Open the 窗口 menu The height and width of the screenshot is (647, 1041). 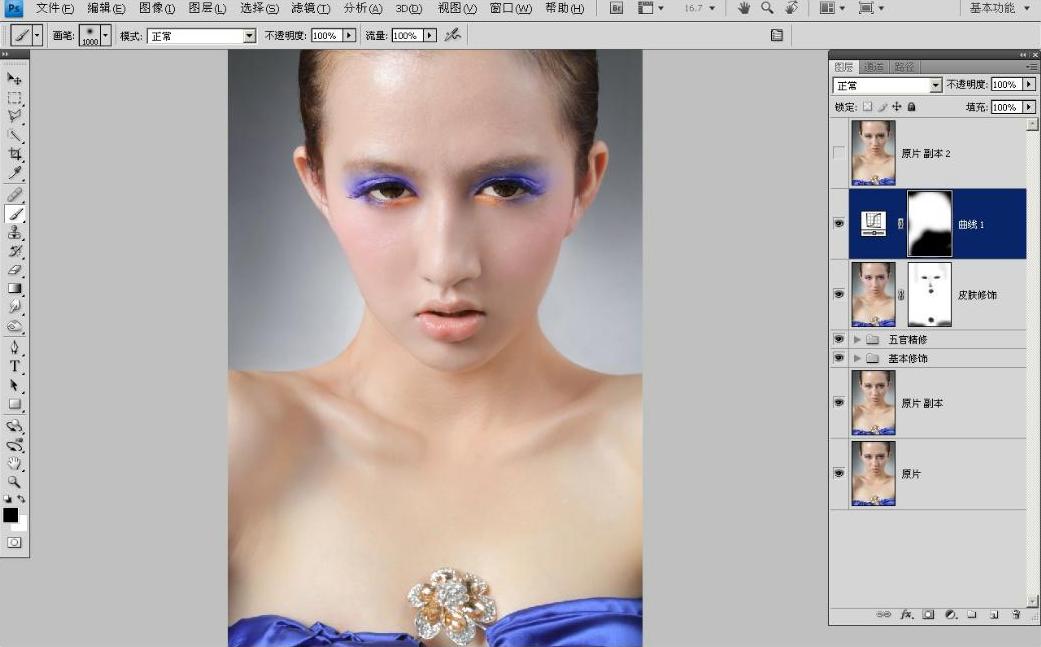tap(510, 8)
